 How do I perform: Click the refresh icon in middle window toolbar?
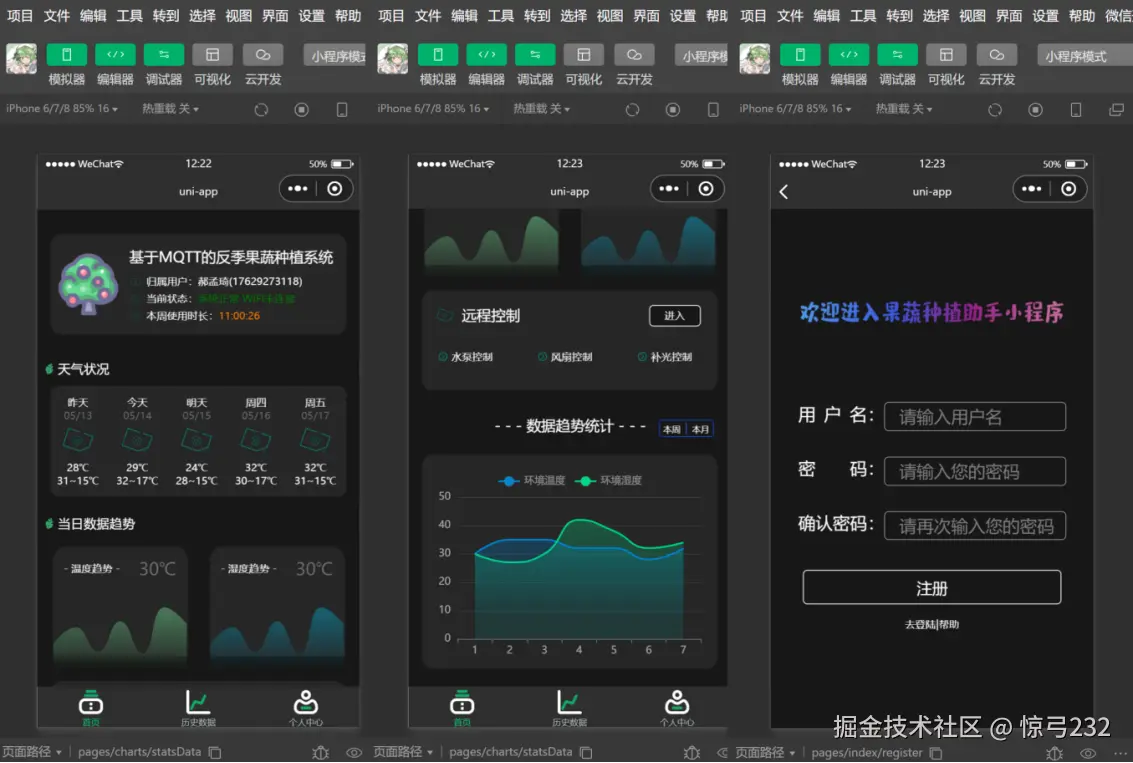[x=632, y=109]
